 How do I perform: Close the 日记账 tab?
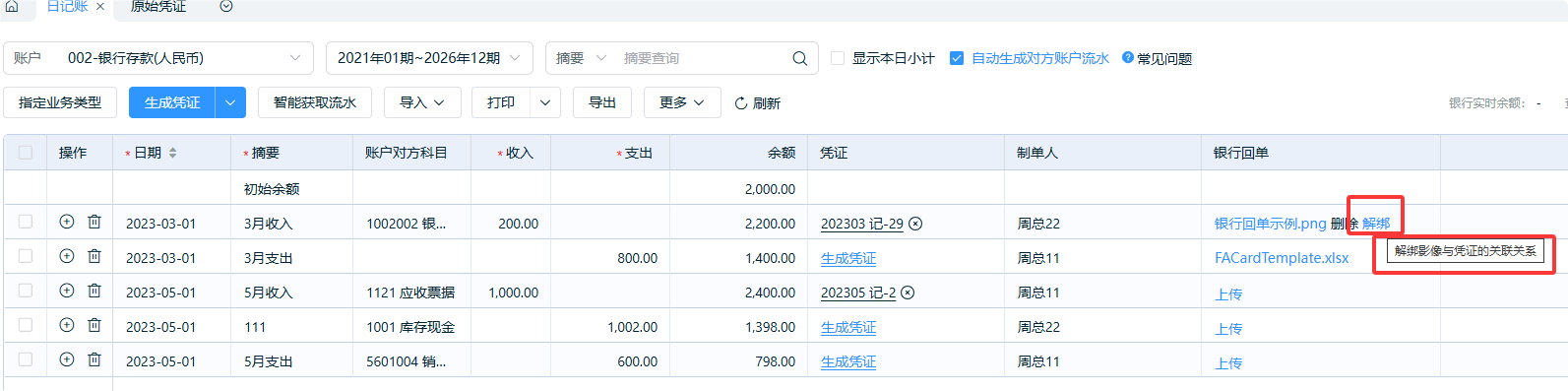(x=100, y=6)
